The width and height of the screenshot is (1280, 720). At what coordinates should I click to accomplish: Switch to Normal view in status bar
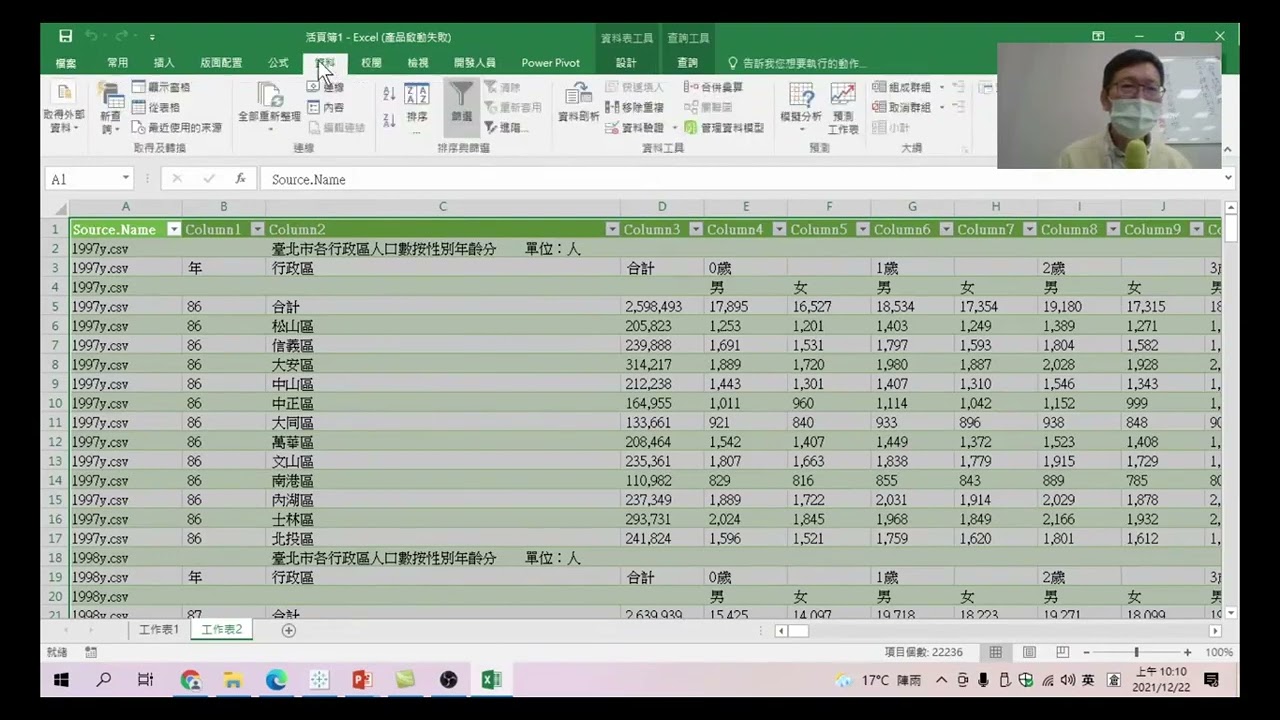point(996,652)
